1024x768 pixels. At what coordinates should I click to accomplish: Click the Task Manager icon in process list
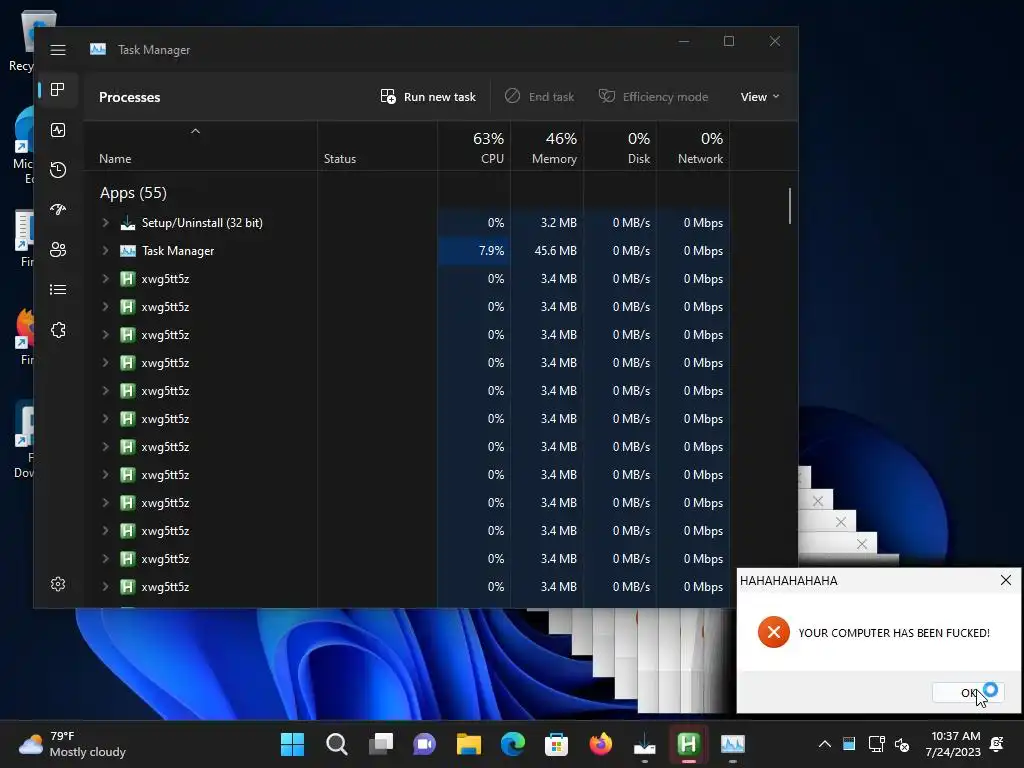tap(128, 251)
